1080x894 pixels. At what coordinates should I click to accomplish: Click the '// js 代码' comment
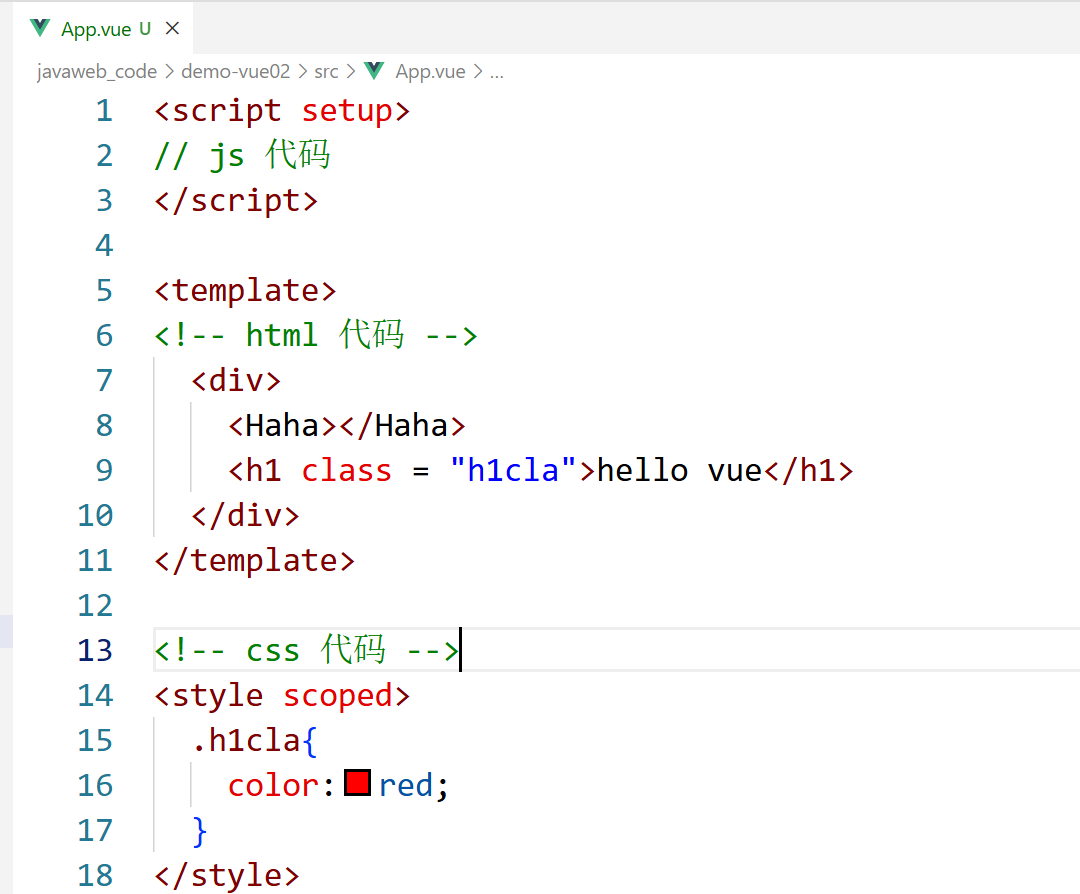(242, 155)
